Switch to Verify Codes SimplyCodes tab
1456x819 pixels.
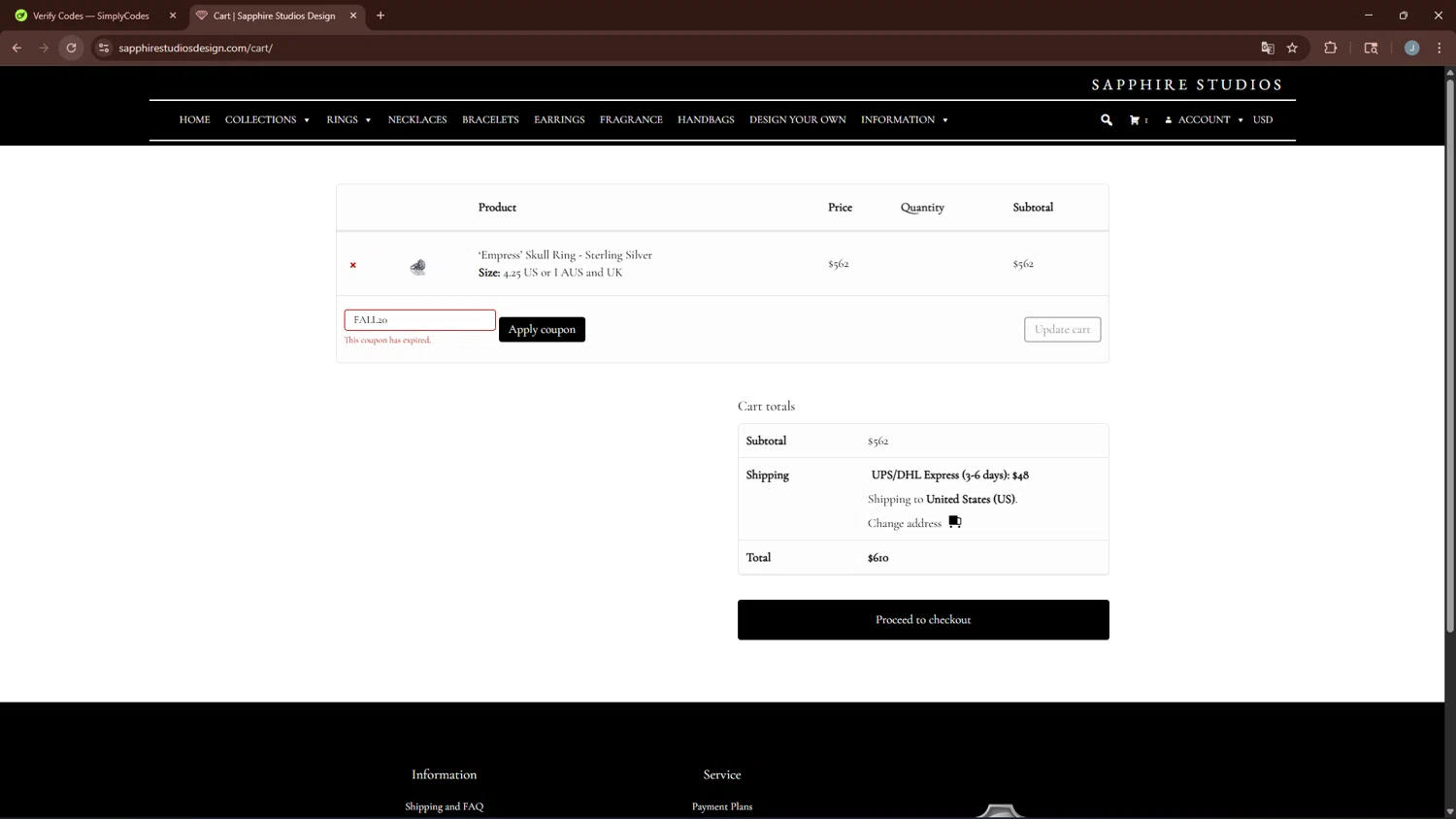[91, 16]
